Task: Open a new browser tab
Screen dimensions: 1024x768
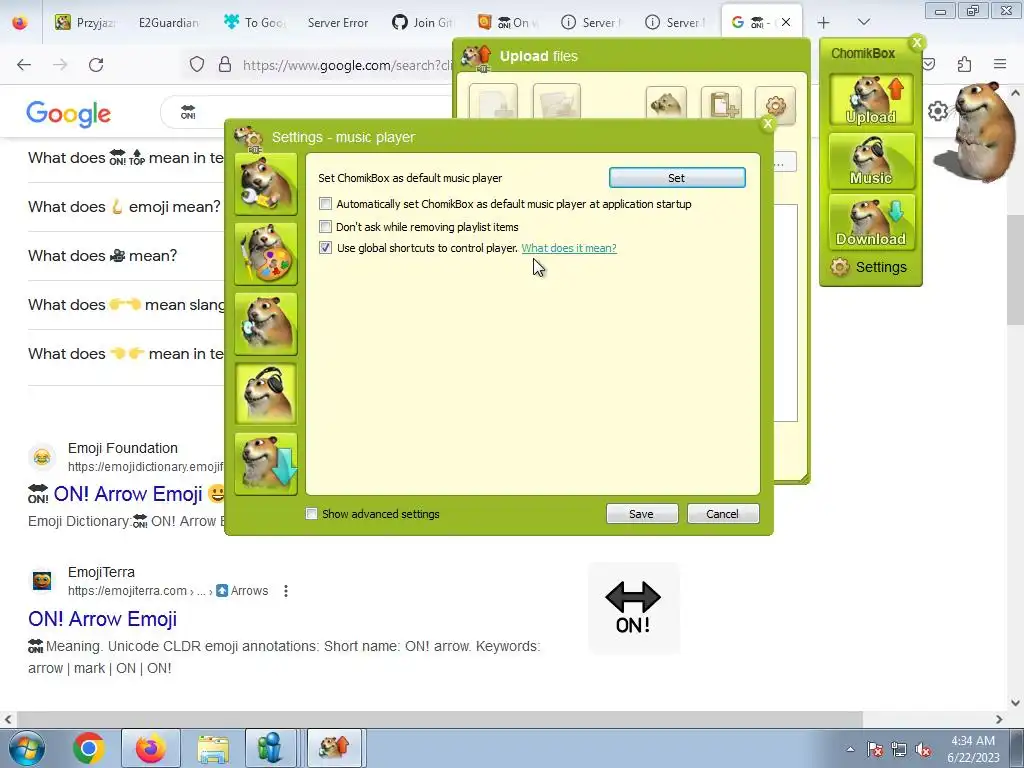Action: pyautogui.click(x=824, y=23)
